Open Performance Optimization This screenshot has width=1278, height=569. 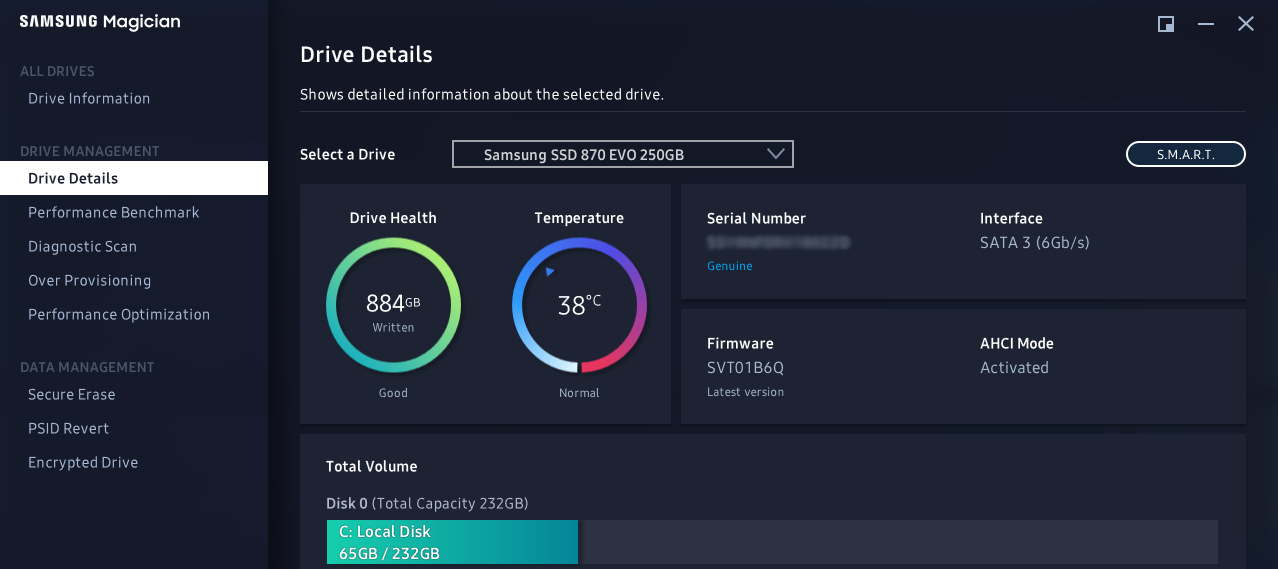pos(119,314)
